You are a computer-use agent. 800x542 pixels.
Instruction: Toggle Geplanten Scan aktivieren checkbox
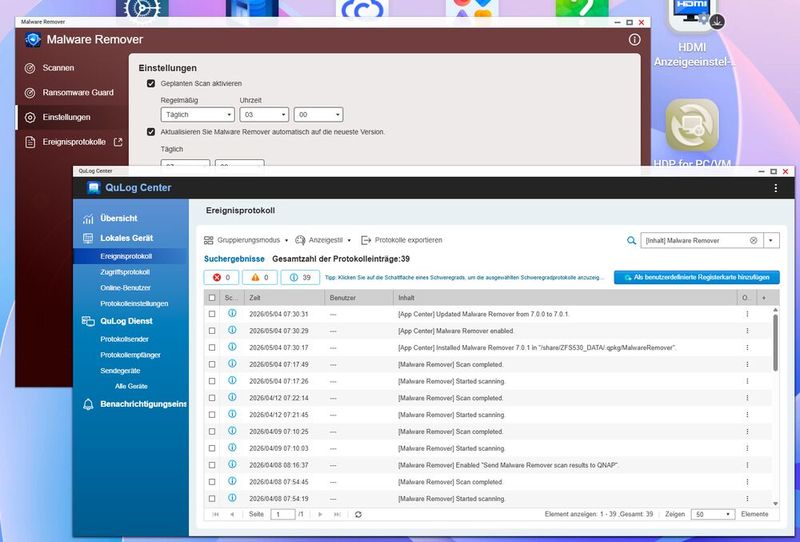point(151,83)
